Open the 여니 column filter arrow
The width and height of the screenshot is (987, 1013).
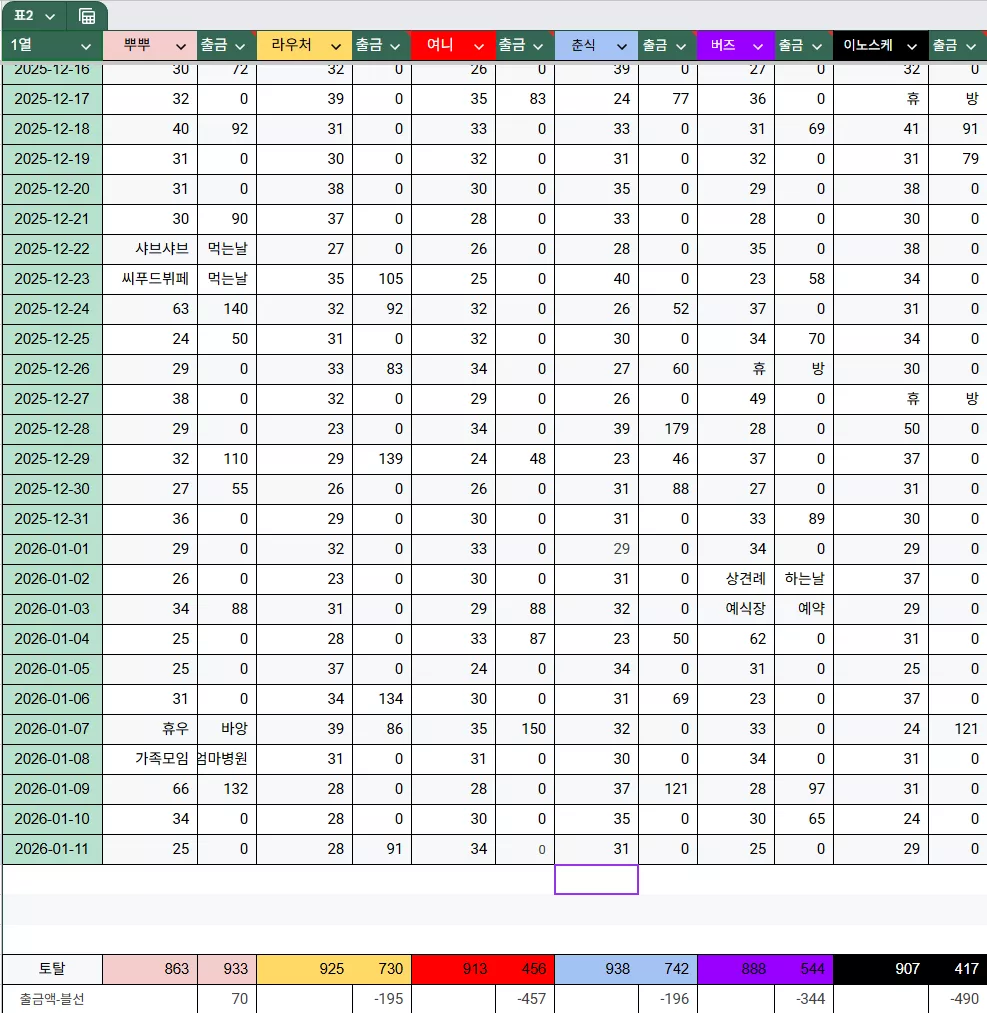pyautogui.click(x=479, y=47)
